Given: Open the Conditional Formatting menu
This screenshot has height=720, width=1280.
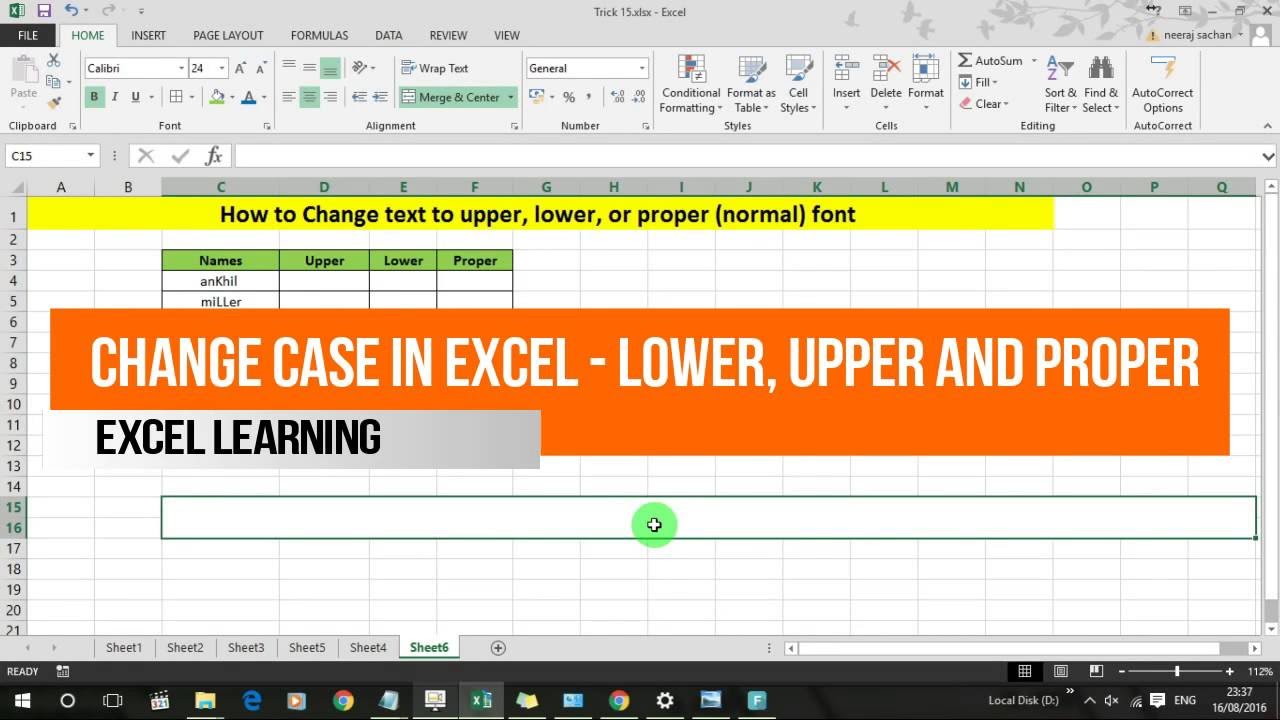Looking at the screenshot, I should (x=691, y=84).
